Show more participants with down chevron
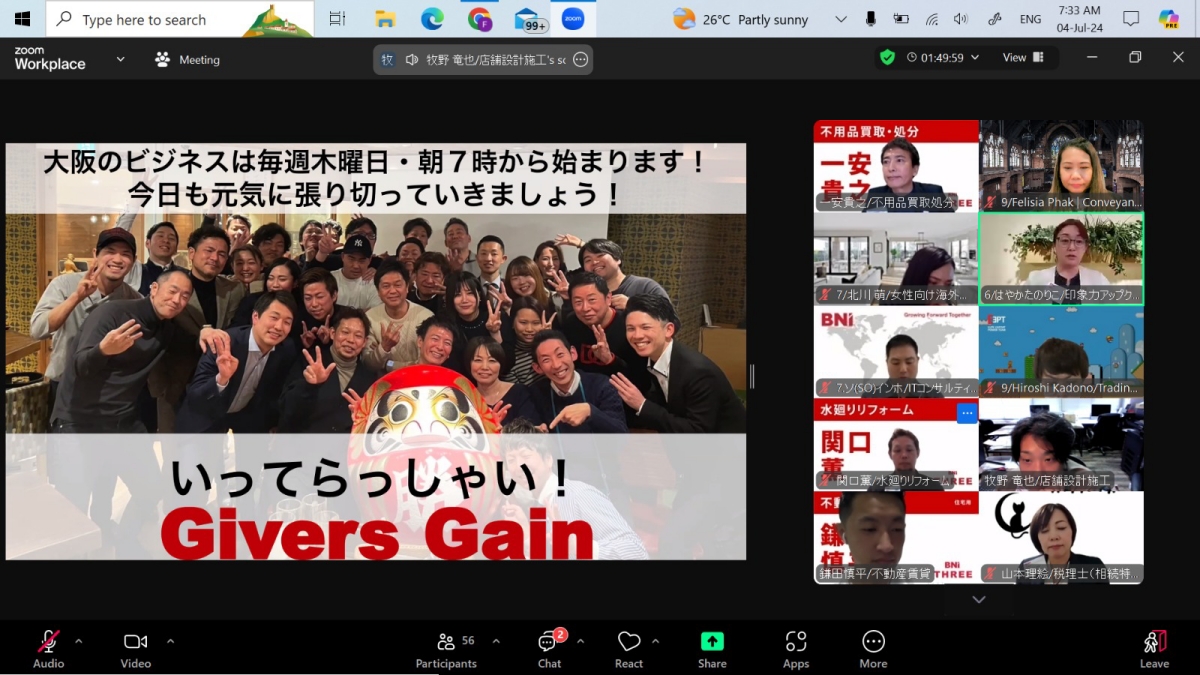The height and width of the screenshot is (675, 1200). (x=979, y=599)
